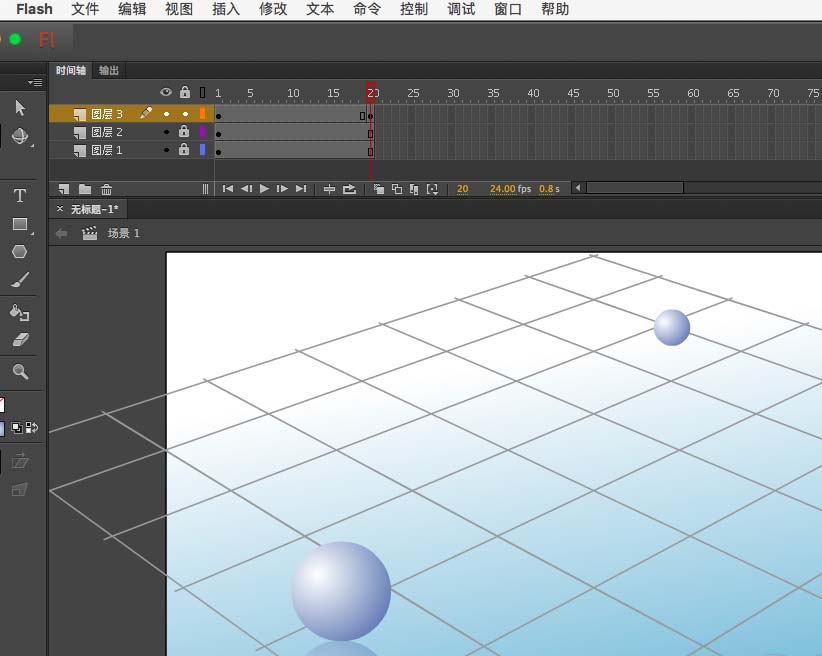822x656 pixels.
Task: Play the timeline animation
Action: click(264, 188)
